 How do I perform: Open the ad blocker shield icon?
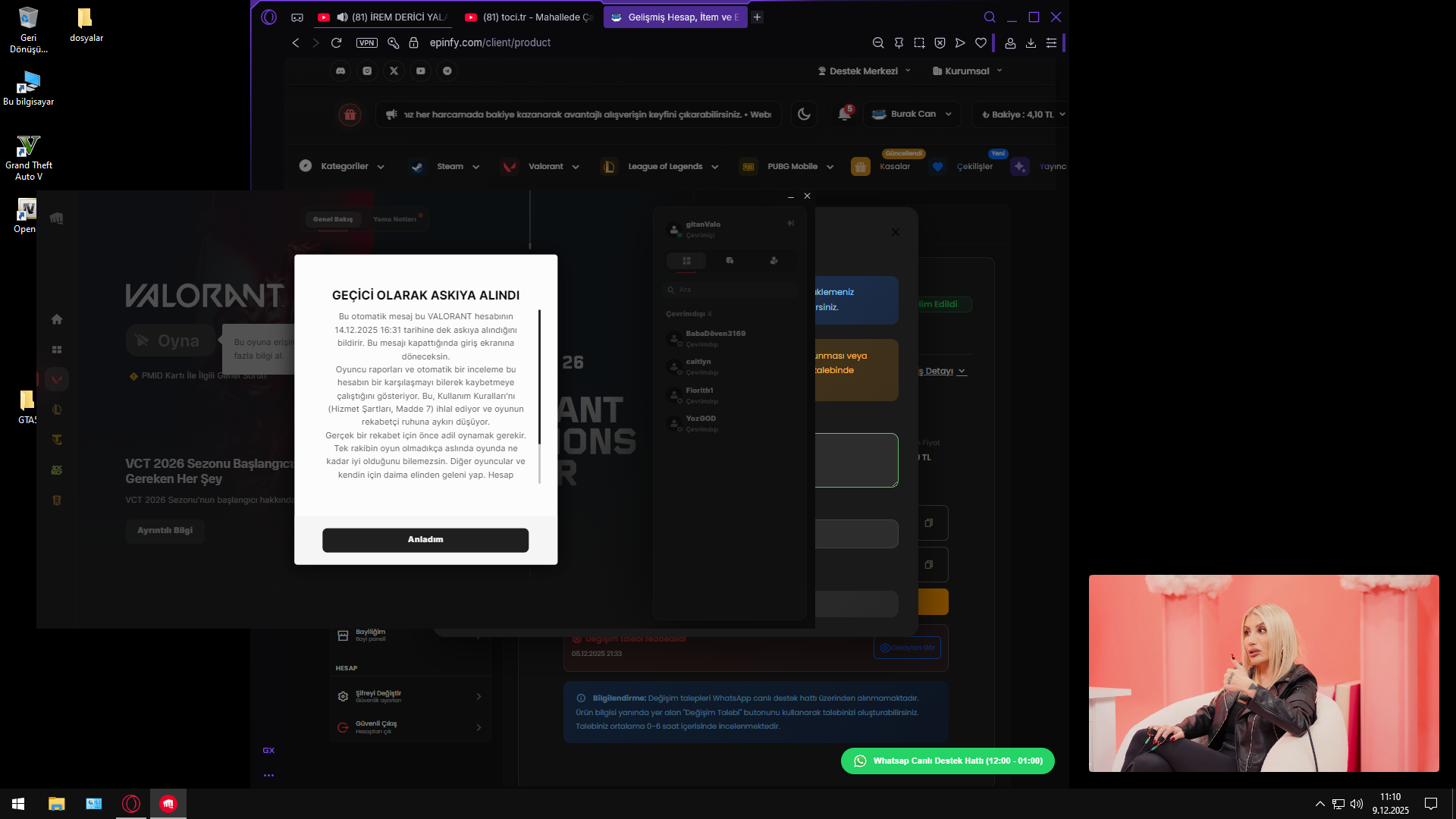940,43
